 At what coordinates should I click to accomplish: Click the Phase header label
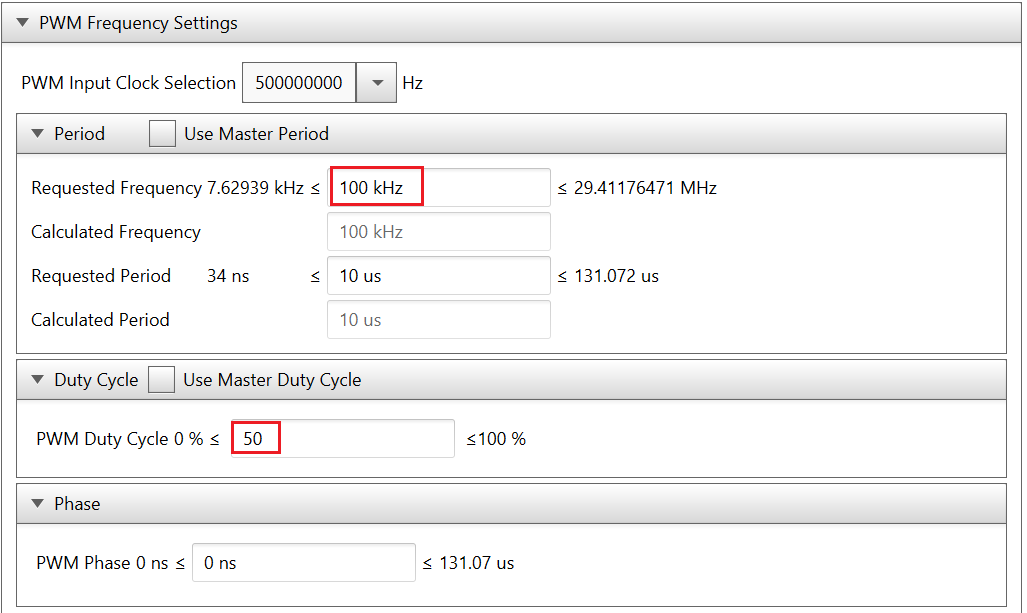click(77, 504)
